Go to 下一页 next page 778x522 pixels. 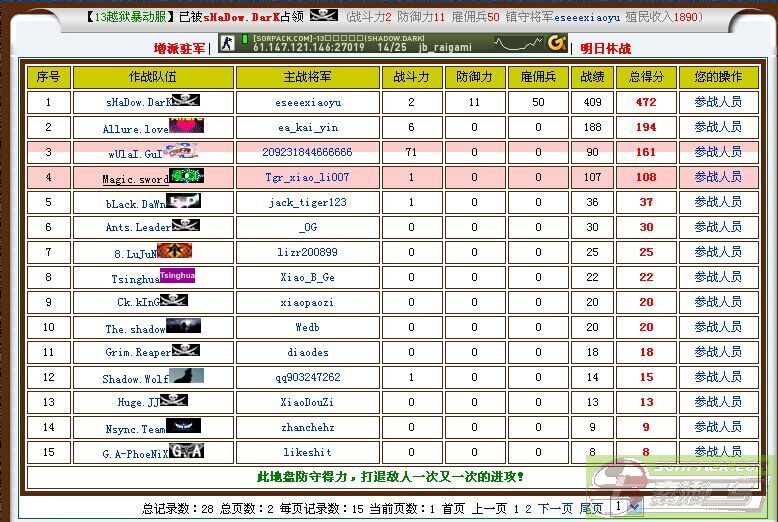(557, 508)
